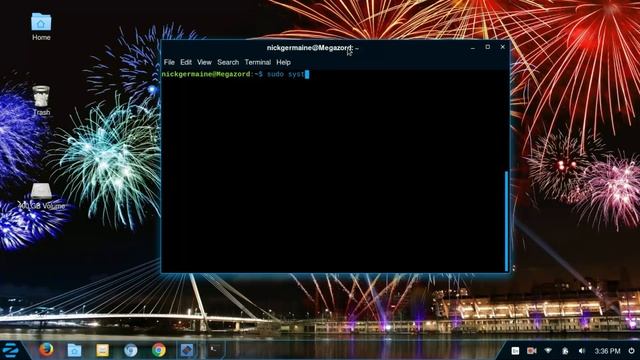The width and height of the screenshot is (640, 360).
Task: Click the terminal vertical scrollbar
Action: tap(507, 220)
